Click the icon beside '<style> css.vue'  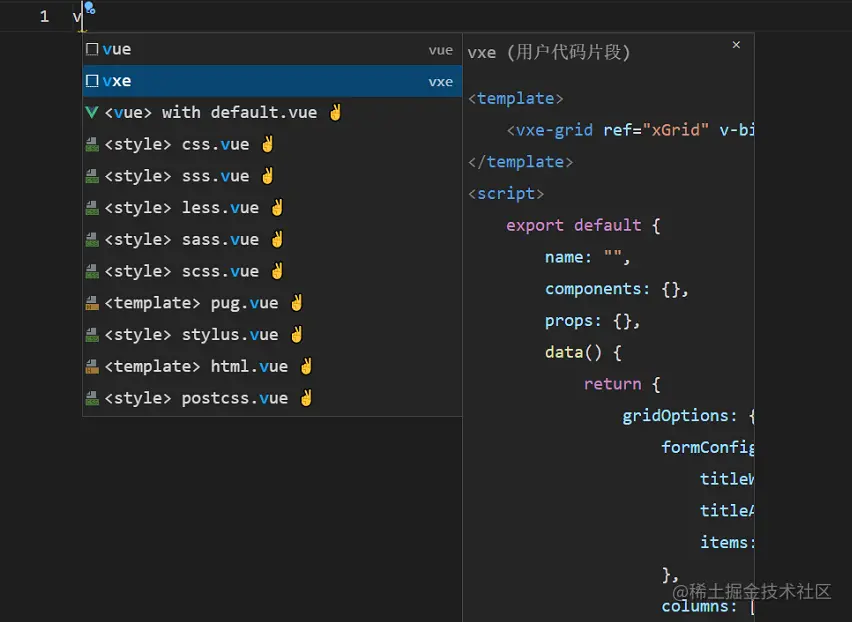[92, 144]
